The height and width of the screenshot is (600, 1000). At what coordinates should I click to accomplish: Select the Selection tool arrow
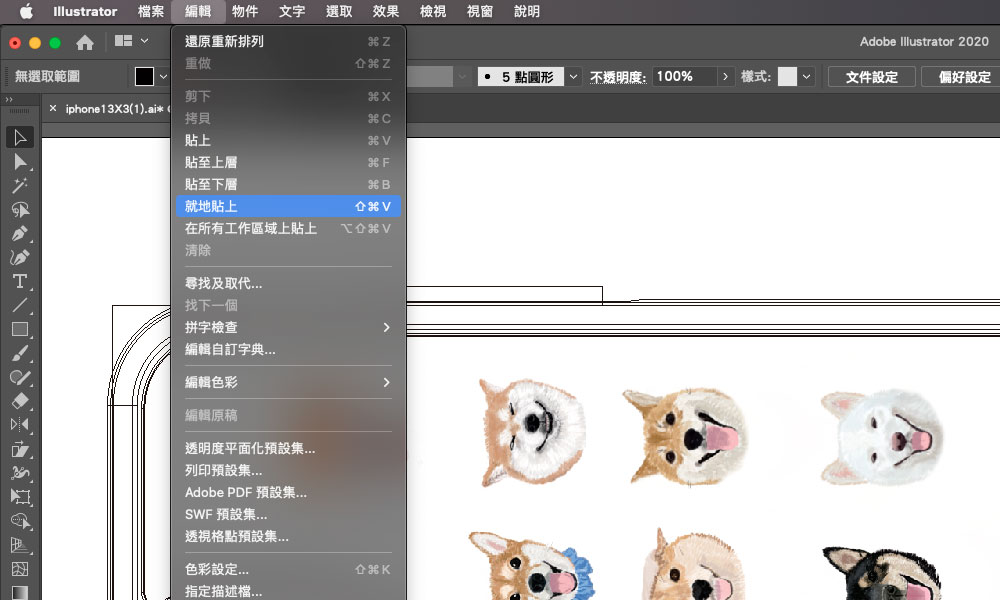(x=20, y=137)
